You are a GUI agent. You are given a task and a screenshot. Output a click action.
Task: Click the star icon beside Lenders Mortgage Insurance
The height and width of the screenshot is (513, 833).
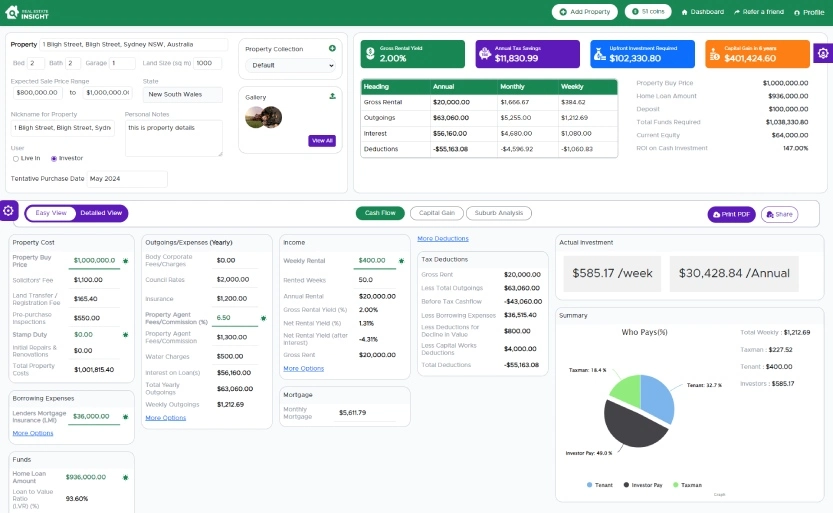click(125, 417)
